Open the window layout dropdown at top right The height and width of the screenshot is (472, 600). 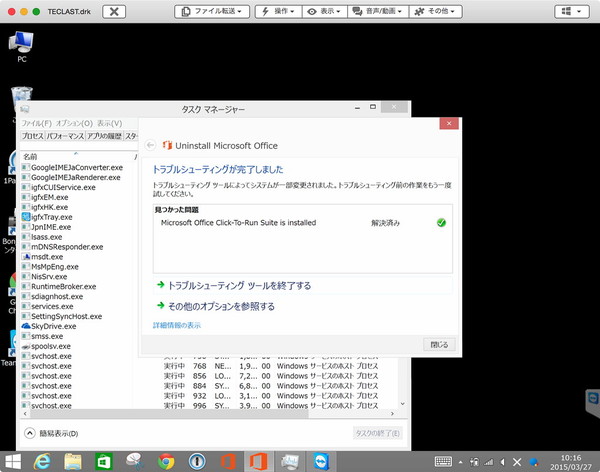pos(572,11)
